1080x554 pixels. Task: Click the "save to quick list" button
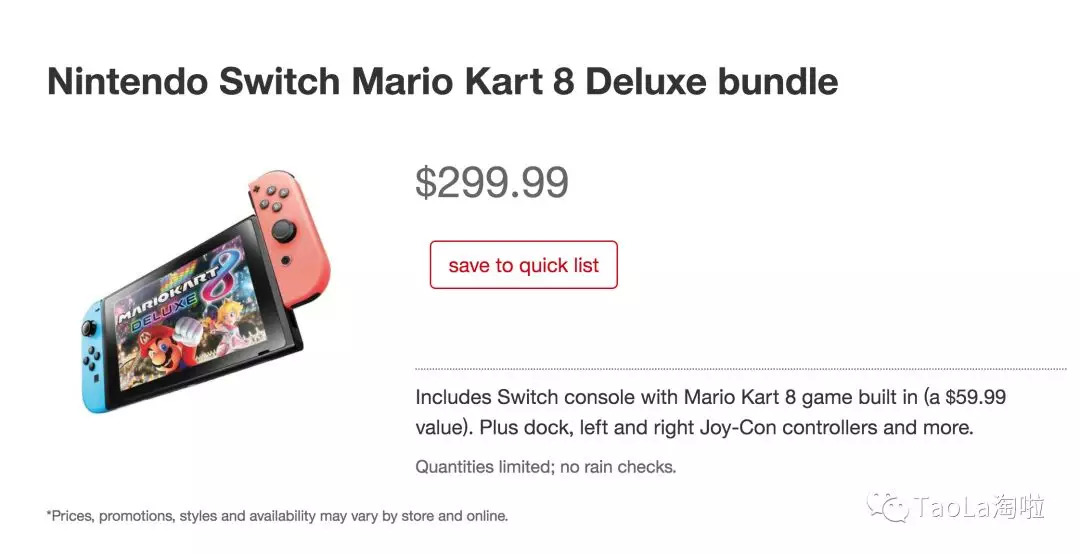[523, 265]
